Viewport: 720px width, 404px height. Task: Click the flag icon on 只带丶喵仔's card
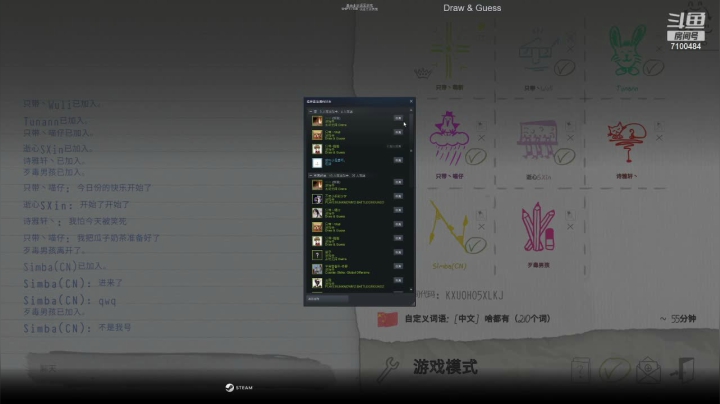click(x=480, y=125)
